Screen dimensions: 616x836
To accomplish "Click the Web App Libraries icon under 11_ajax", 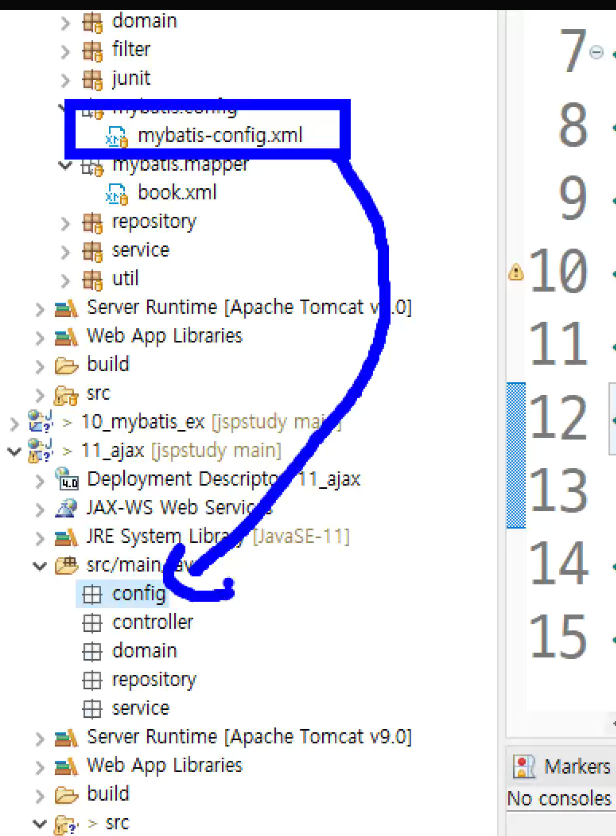I will coord(66,766).
